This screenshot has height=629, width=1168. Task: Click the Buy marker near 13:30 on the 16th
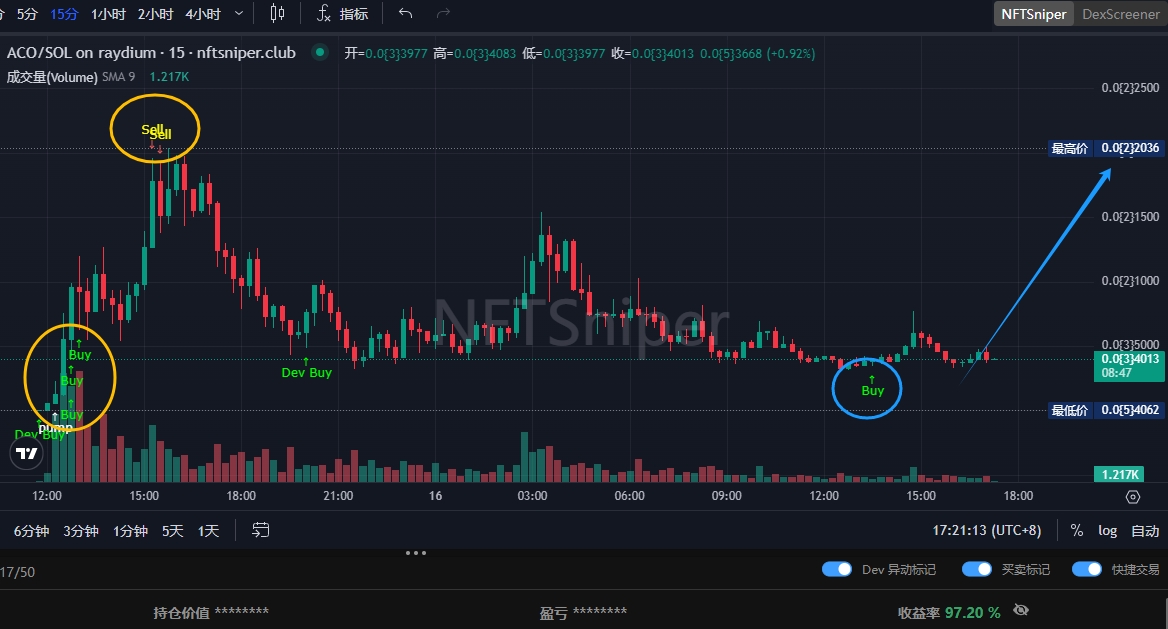point(872,390)
